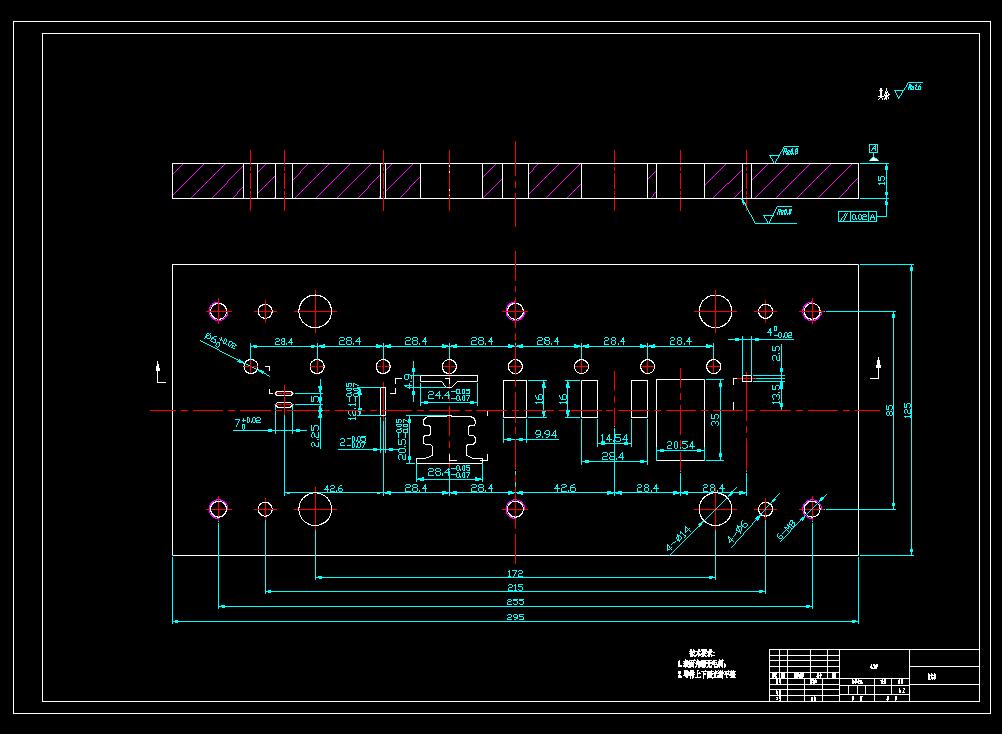Select the 0.02 A parallelism tolerance frame
1002x734 pixels.
click(858, 217)
